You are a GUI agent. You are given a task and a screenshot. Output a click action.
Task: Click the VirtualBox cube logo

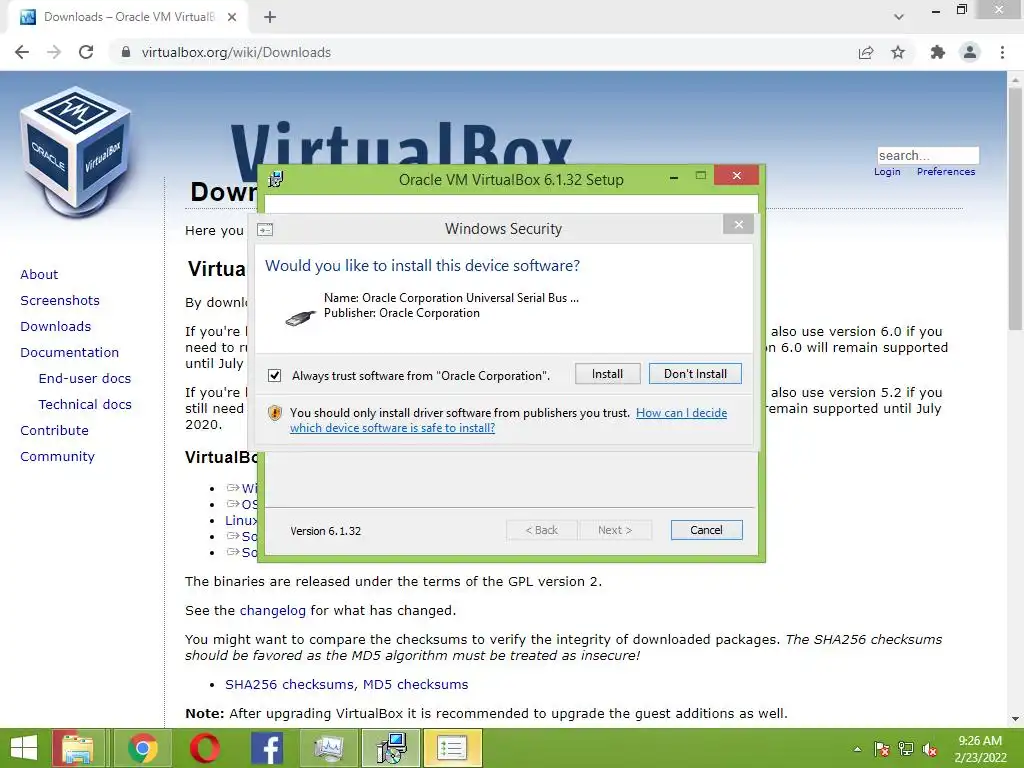point(76,152)
